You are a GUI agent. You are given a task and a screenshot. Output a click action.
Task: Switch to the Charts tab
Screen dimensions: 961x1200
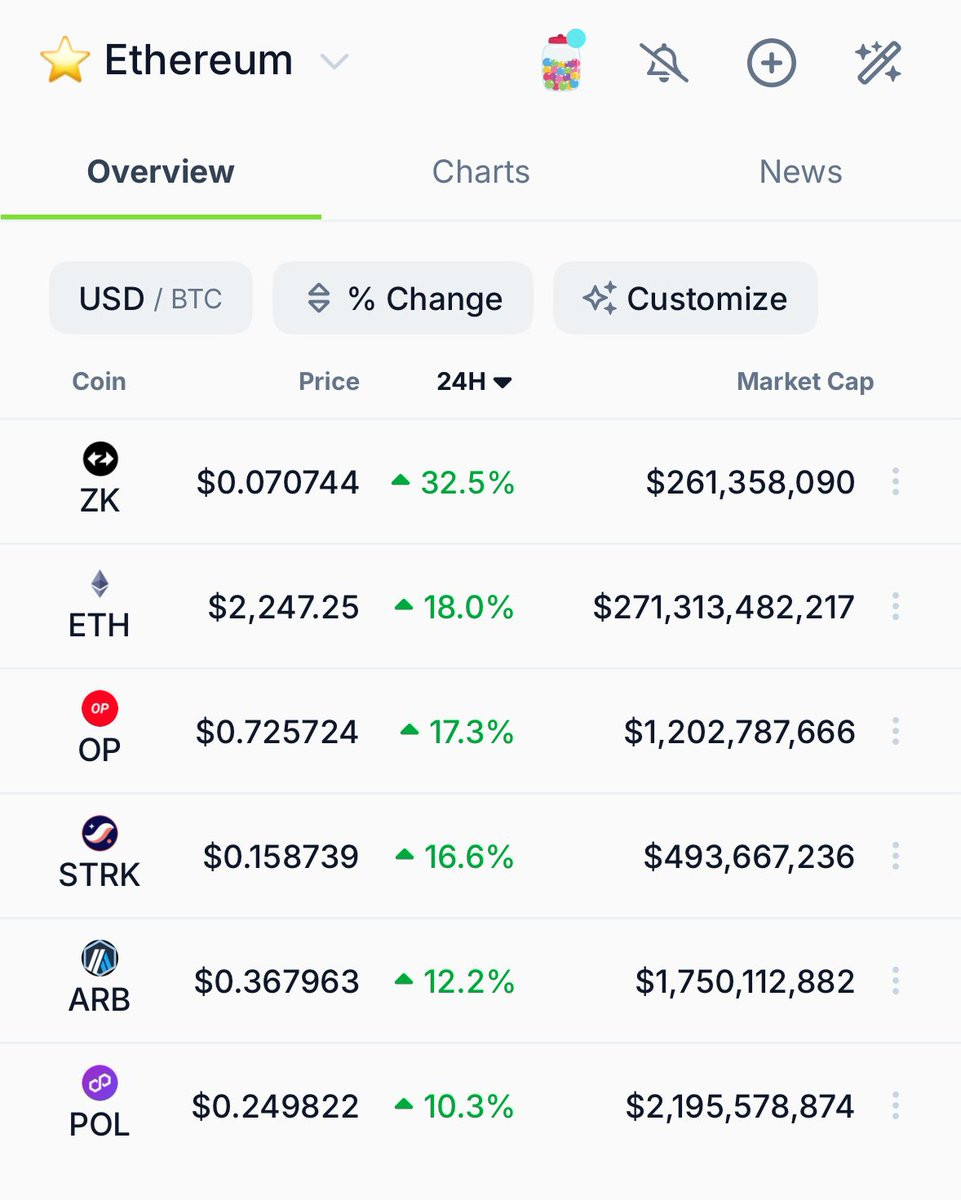click(x=480, y=172)
